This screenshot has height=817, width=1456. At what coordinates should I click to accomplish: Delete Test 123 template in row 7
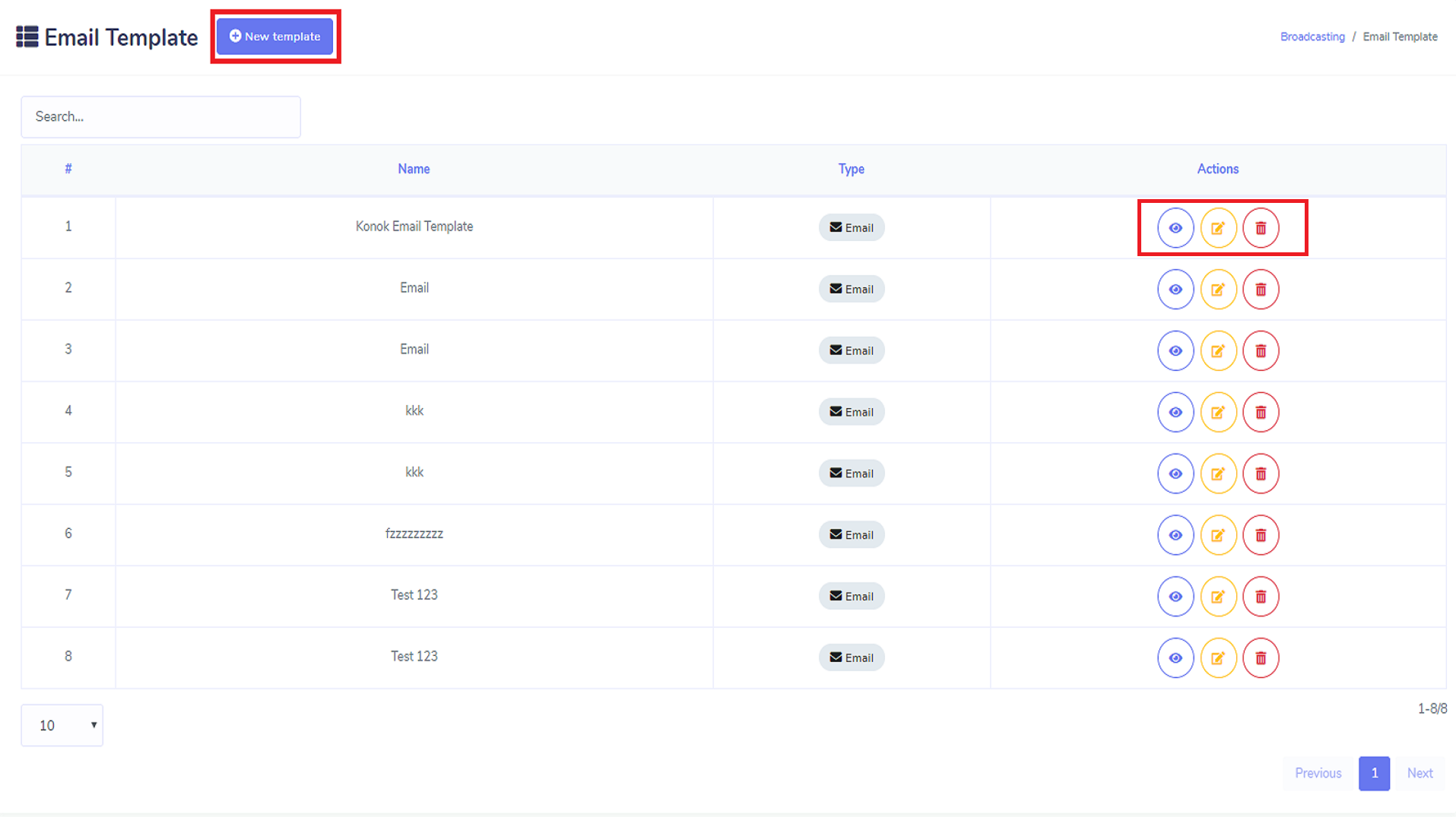click(1261, 597)
